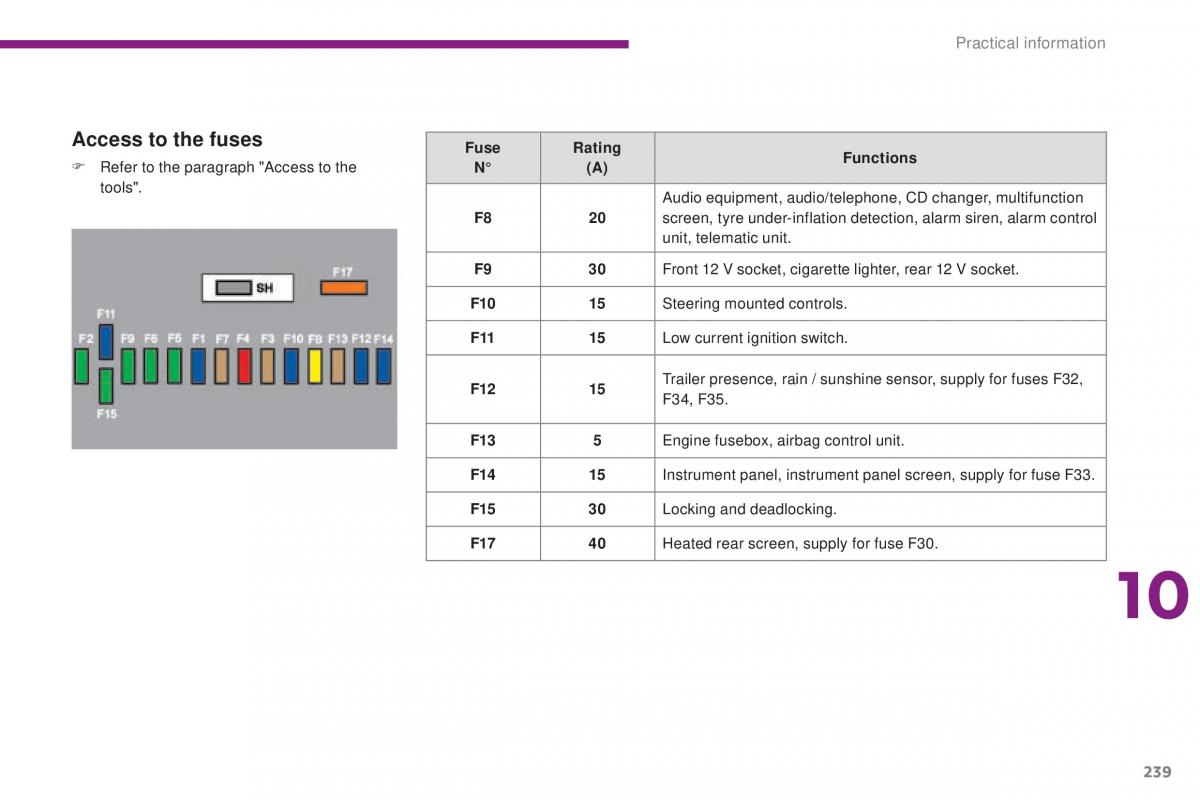This screenshot has height=800, width=1200.
Task: Click "Instrument panel, instrument panel screen" text
Action: click(879, 475)
